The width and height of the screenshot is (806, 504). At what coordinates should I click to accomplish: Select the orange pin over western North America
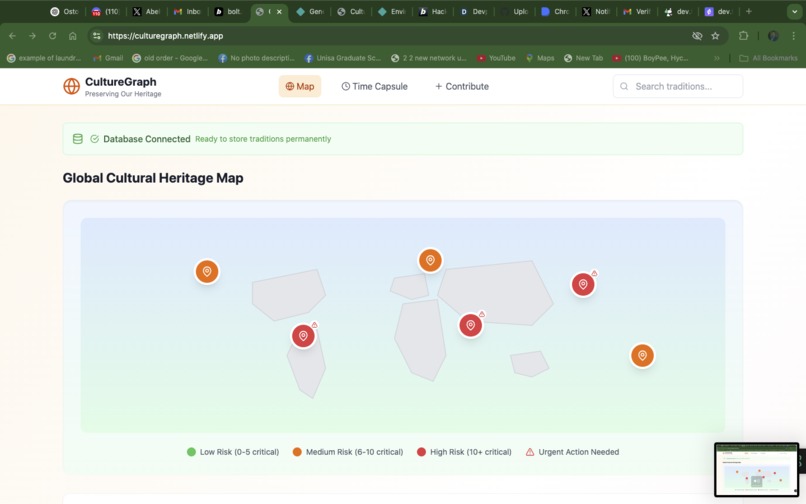[207, 272]
